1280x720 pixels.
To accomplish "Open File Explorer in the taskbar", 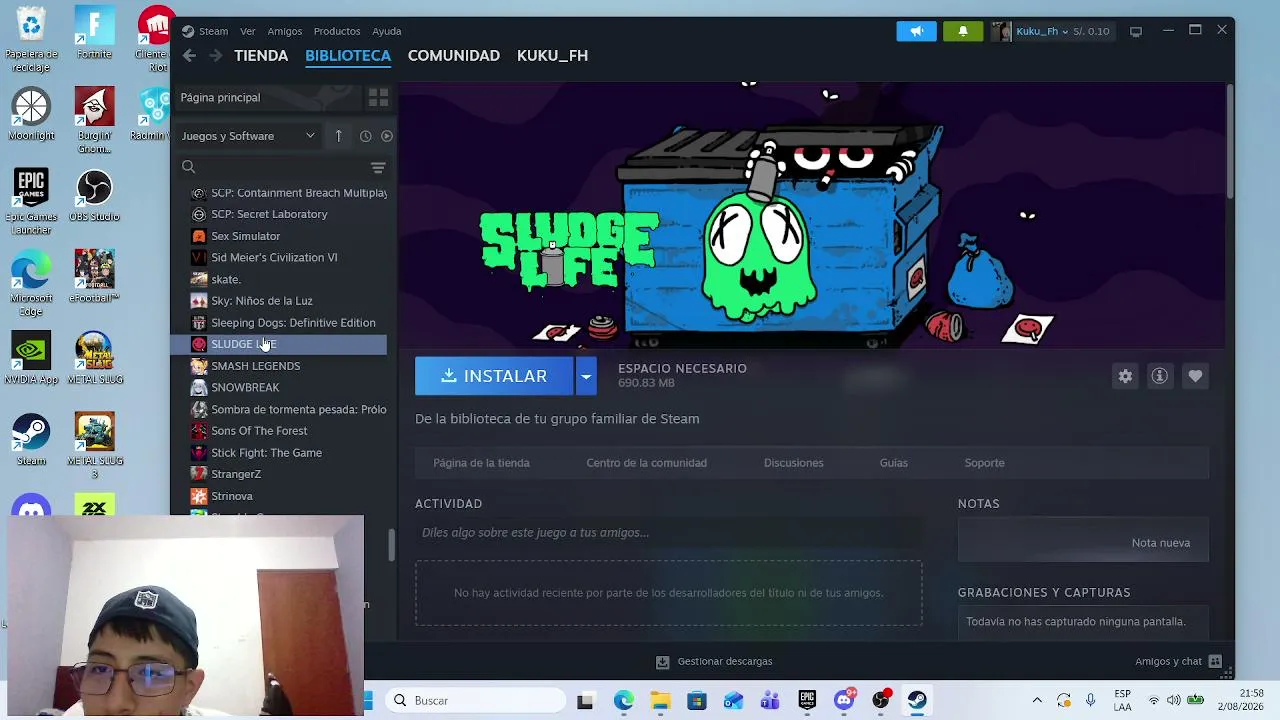I will pyautogui.click(x=660, y=700).
